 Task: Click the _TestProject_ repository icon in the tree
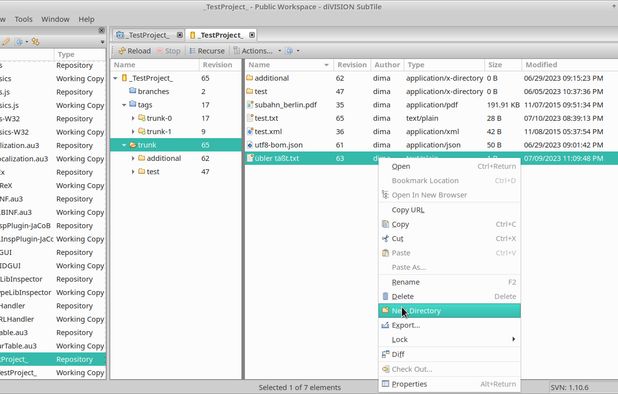(125, 78)
